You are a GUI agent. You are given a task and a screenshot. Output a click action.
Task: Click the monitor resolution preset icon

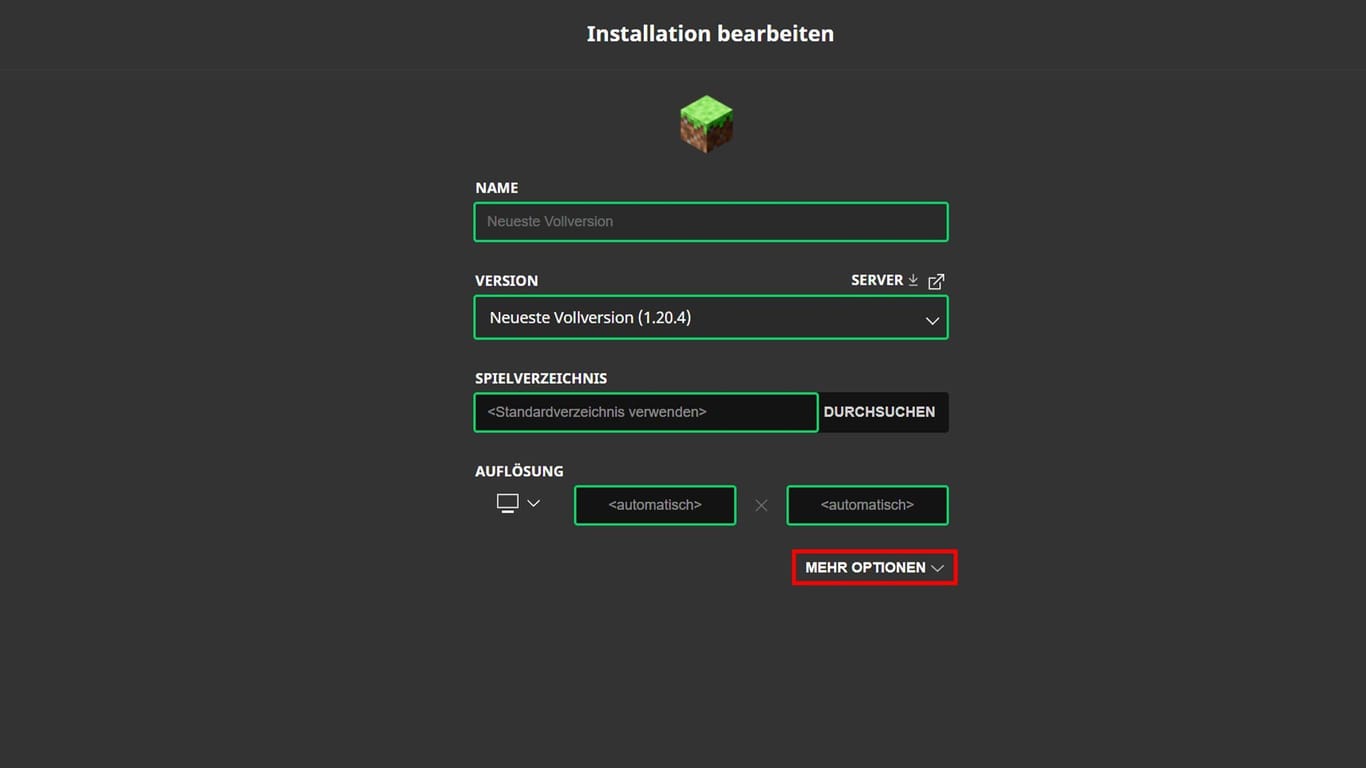click(x=508, y=503)
